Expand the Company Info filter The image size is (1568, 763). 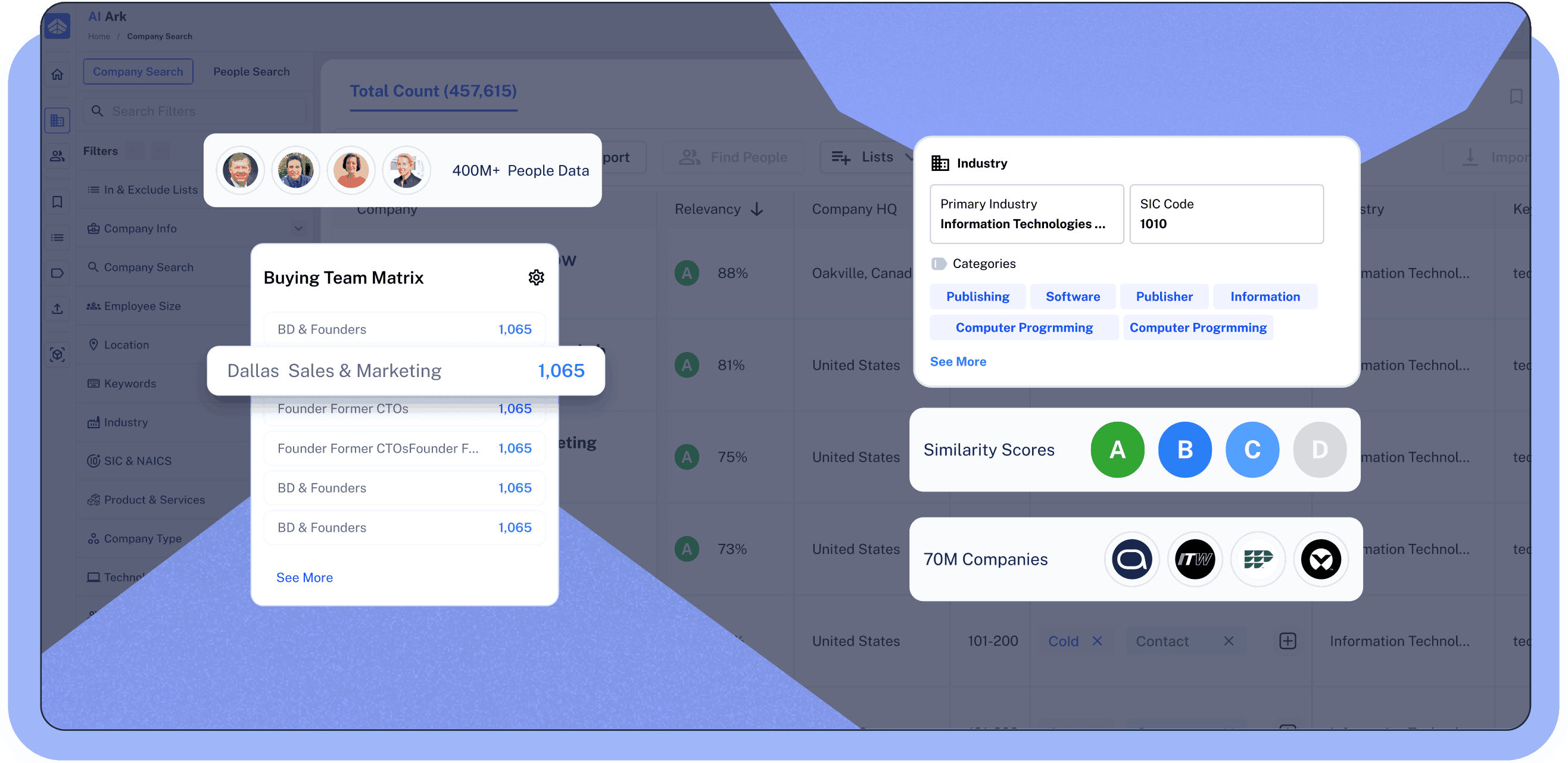click(298, 228)
